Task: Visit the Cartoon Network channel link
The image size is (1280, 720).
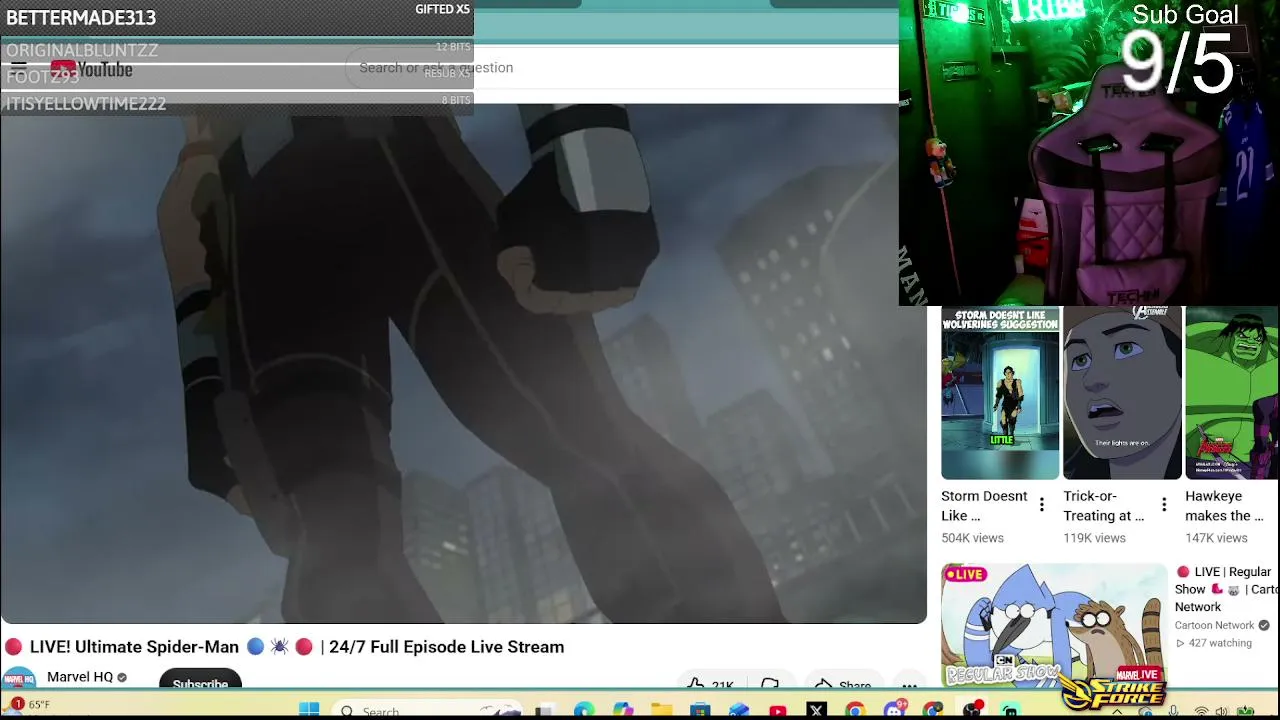Action: tap(1214, 625)
